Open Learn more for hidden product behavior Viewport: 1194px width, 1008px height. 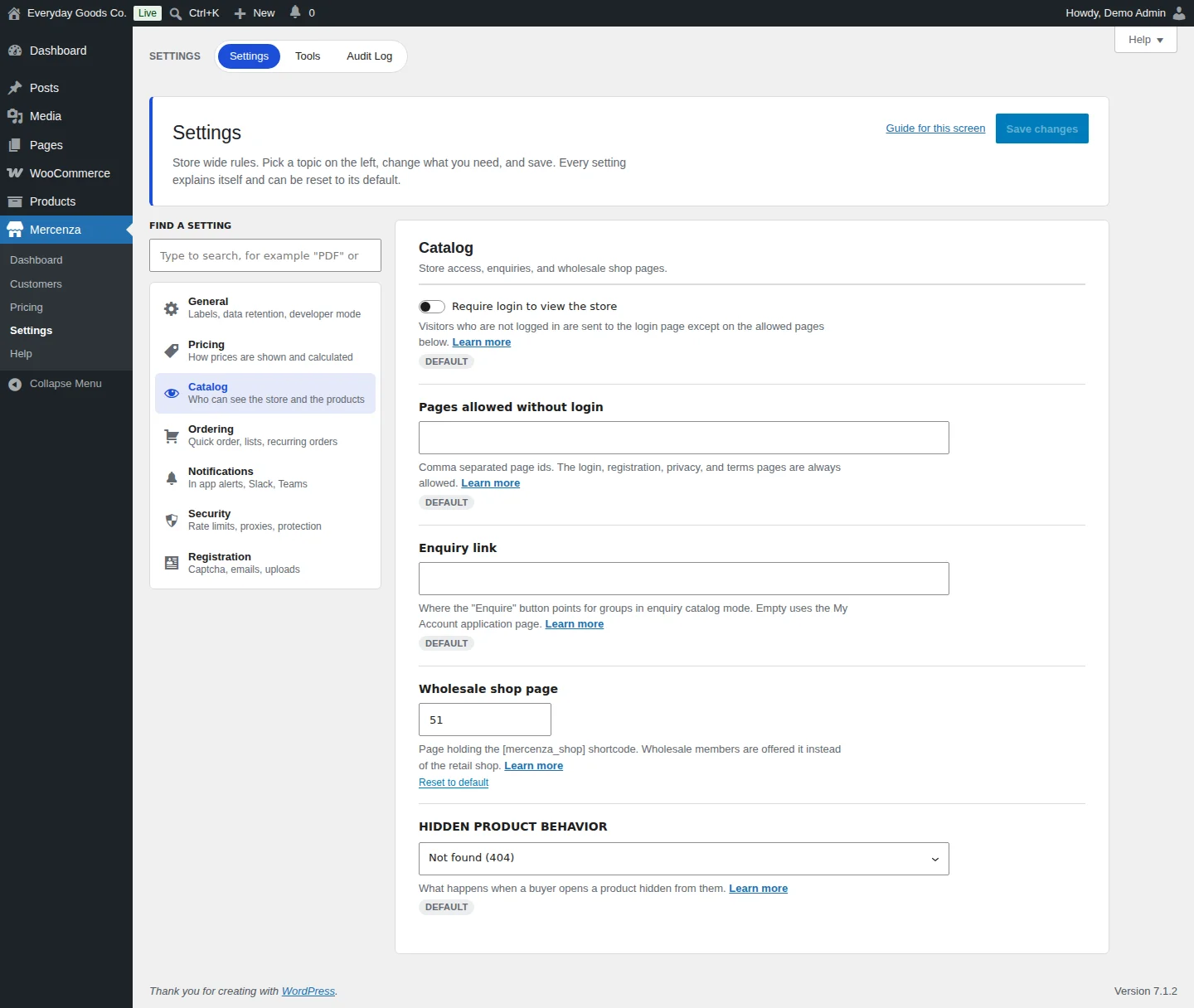click(759, 889)
